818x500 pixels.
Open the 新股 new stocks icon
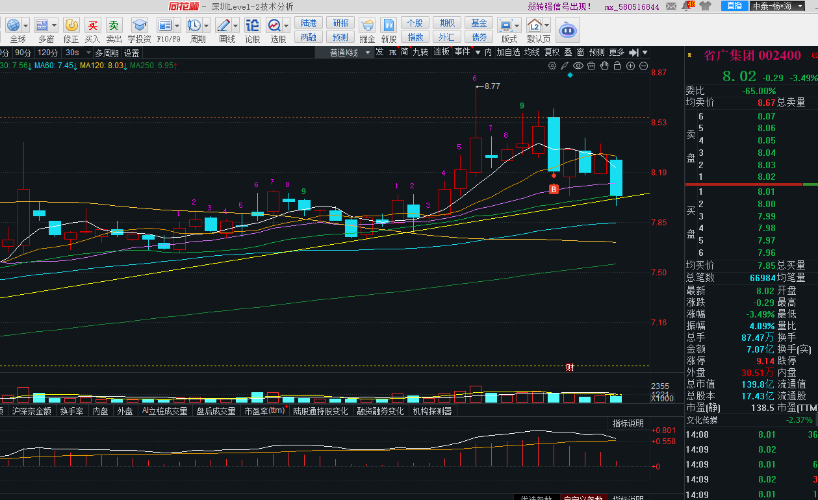pos(389,25)
